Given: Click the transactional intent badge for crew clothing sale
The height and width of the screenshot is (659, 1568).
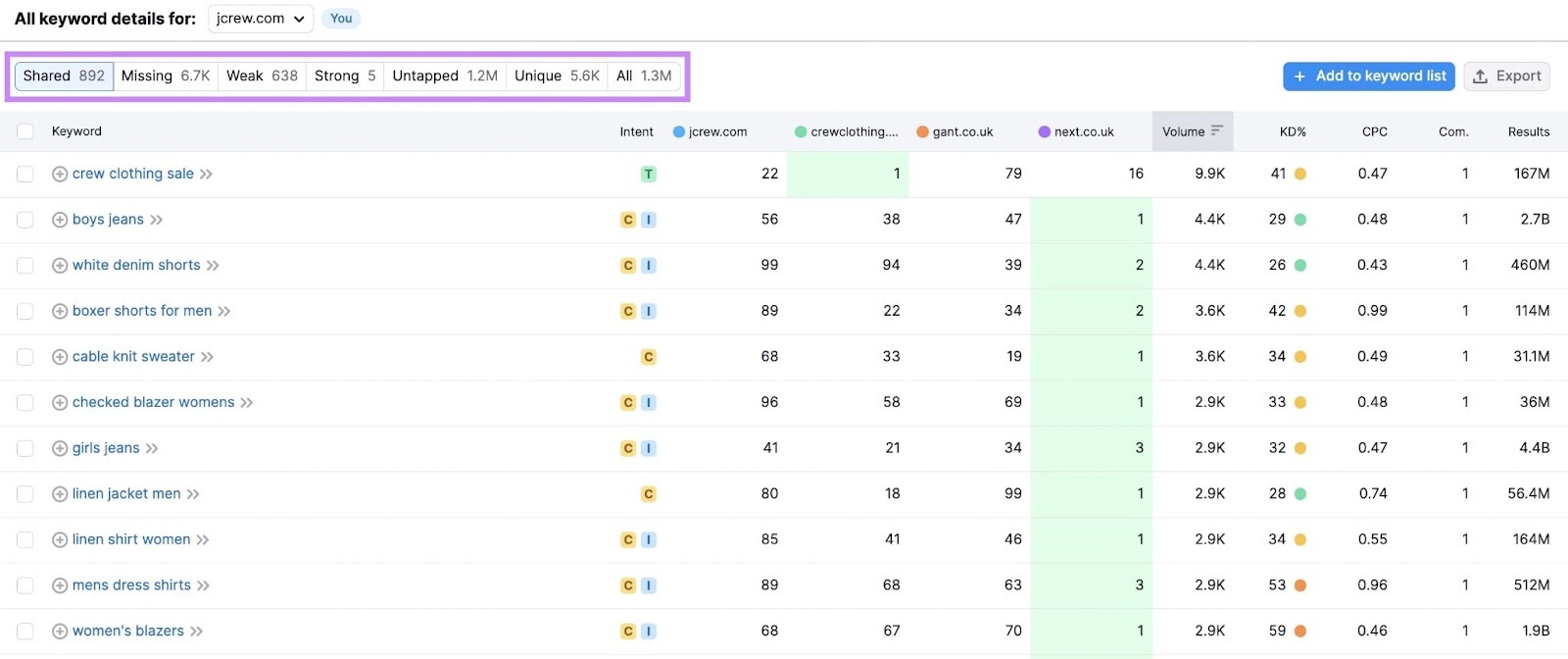Looking at the screenshot, I should [648, 175].
